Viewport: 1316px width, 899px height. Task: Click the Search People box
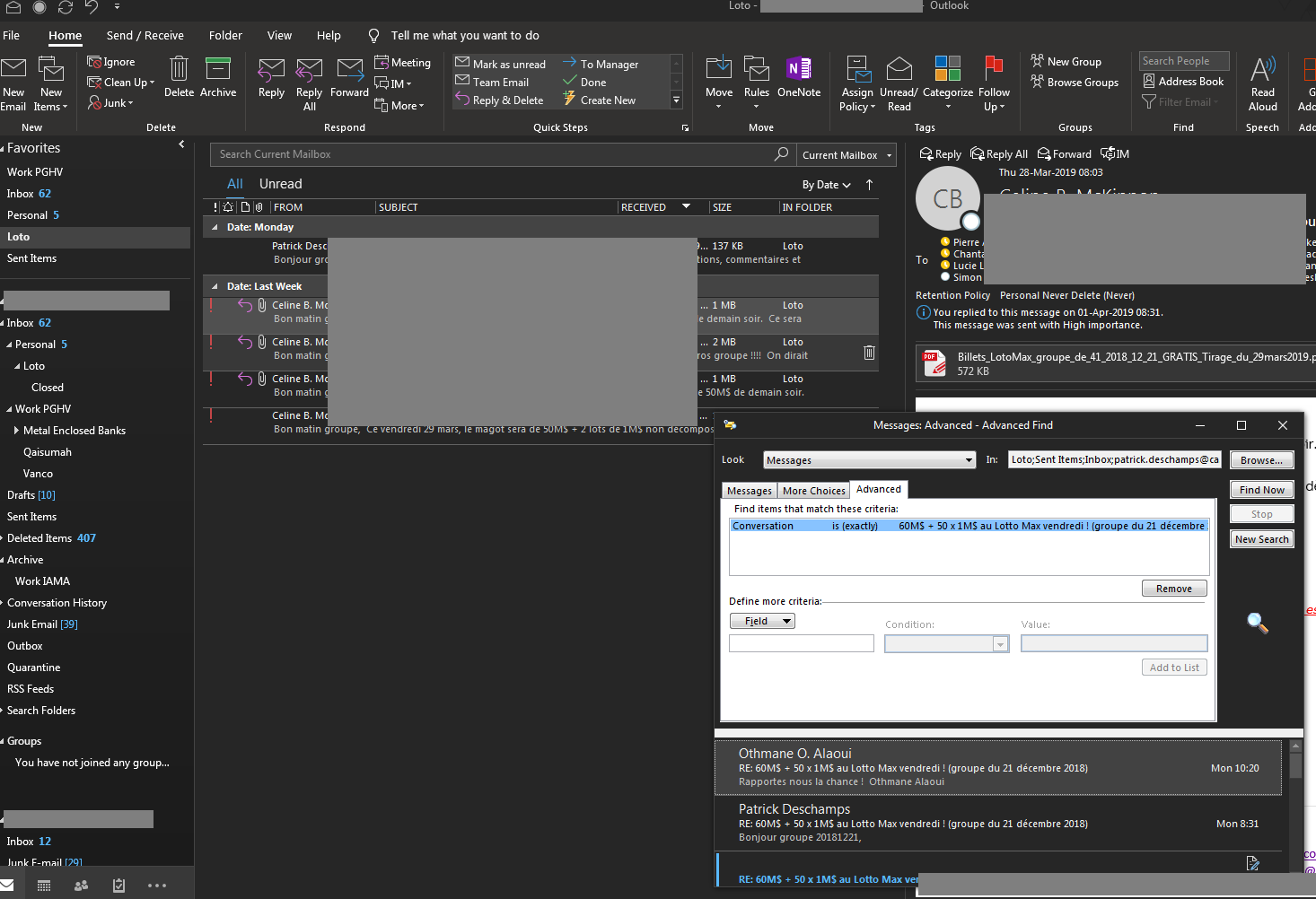pos(1184,61)
